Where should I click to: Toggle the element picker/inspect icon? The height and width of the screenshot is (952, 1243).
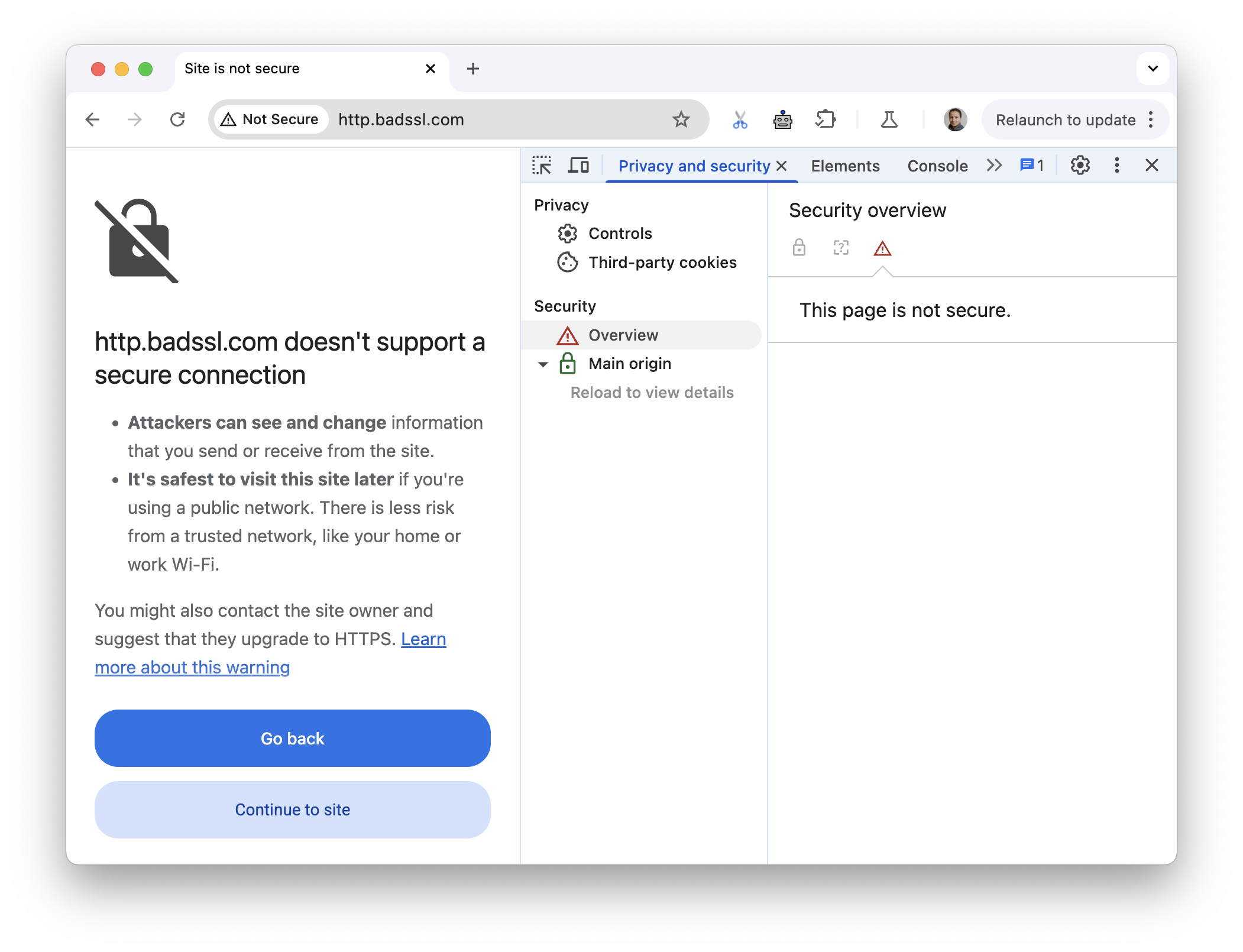click(544, 165)
